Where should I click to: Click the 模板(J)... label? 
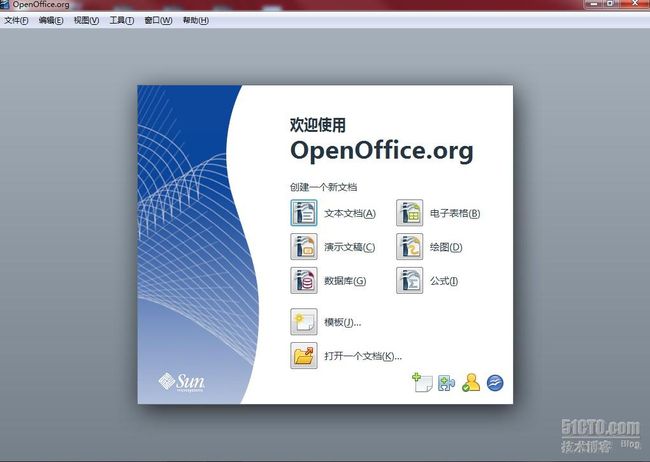(x=343, y=322)
